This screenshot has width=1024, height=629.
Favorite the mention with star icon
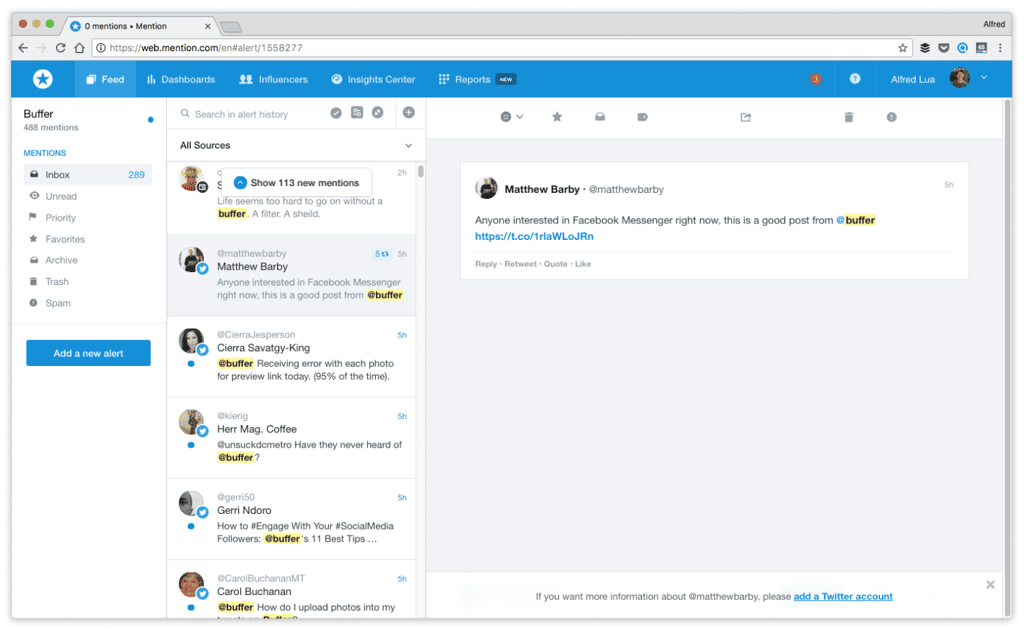556,117
